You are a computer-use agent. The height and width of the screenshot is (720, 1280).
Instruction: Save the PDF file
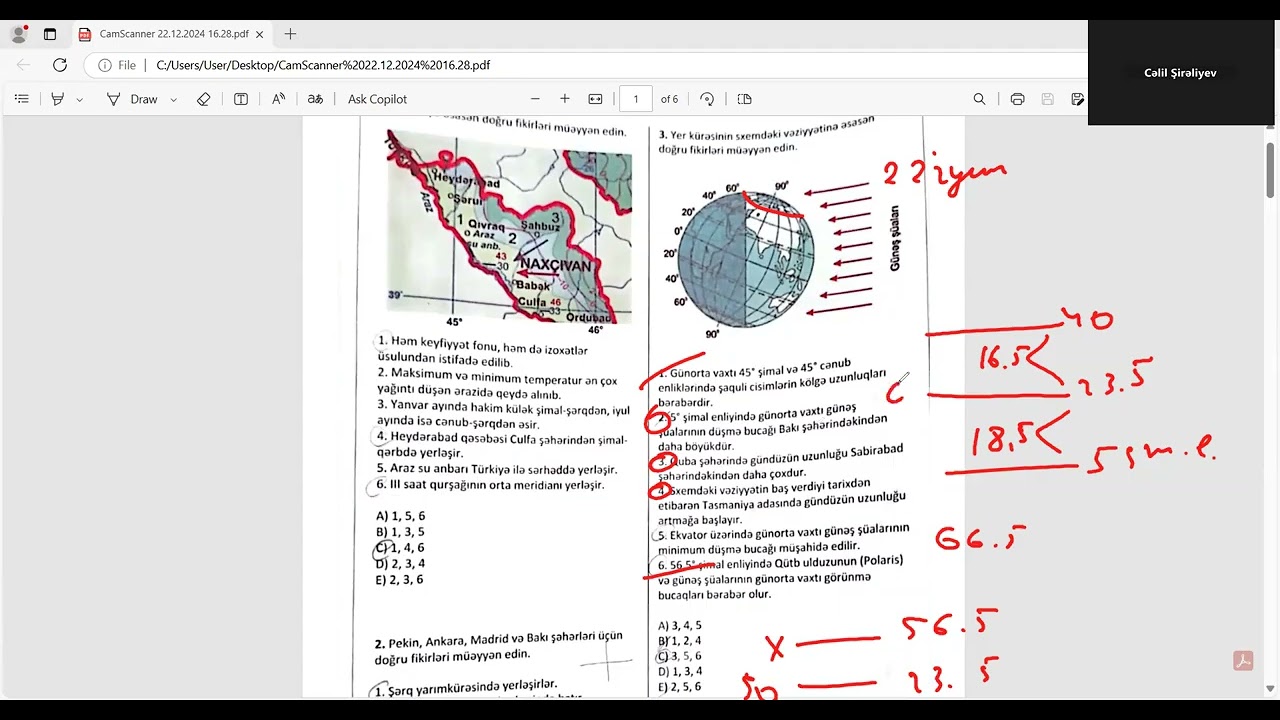click(x=1047, y=99)
